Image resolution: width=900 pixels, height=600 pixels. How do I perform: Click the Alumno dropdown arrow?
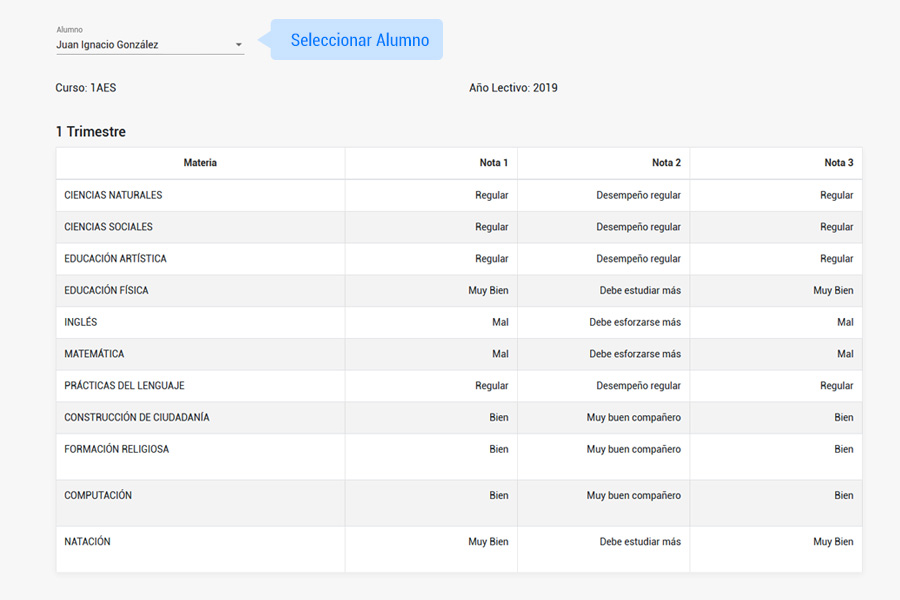[x=238, y=45]
